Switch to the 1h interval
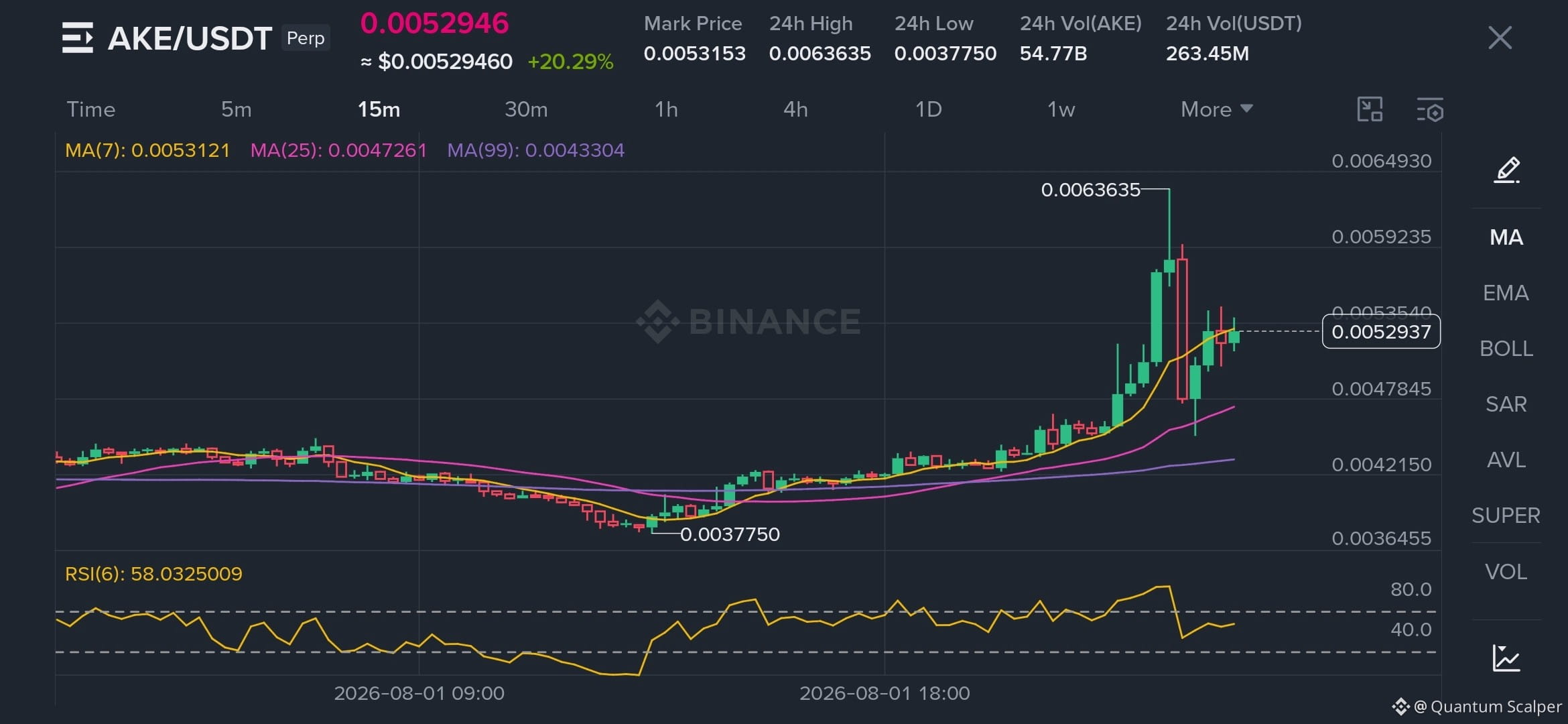 click(666, 109)
